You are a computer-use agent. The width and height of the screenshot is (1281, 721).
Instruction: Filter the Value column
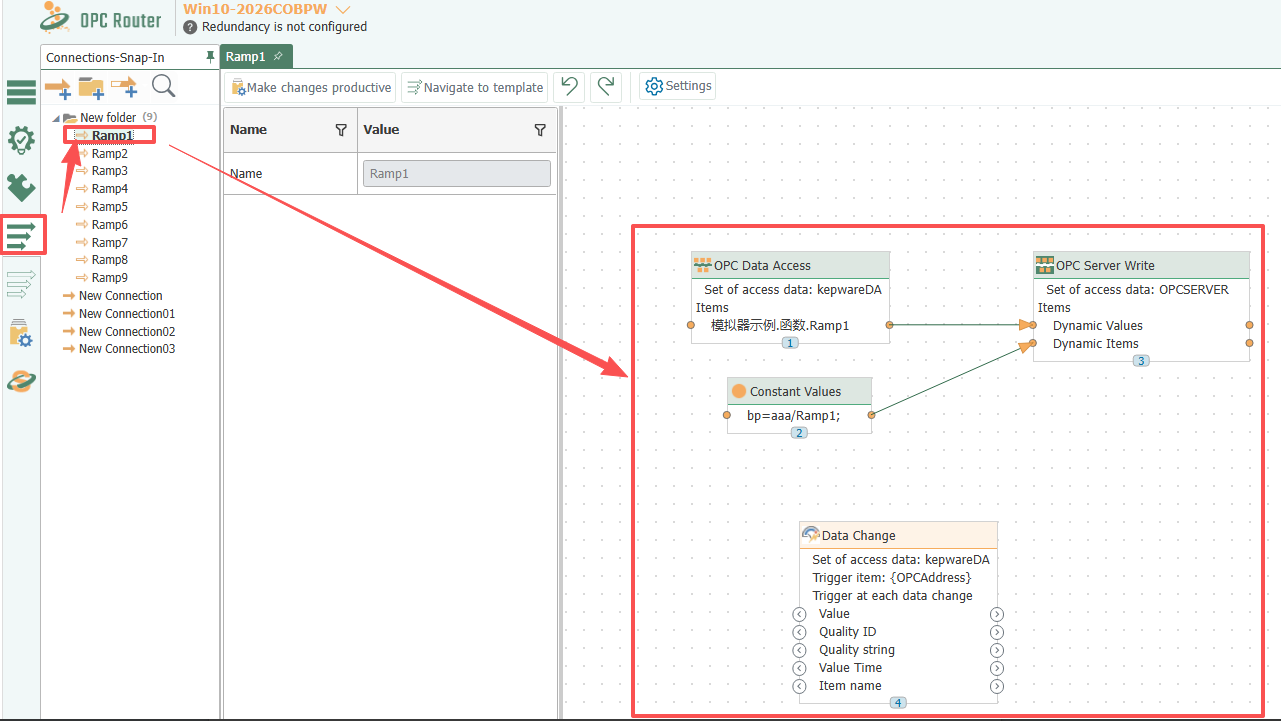[x=540, y=130]
